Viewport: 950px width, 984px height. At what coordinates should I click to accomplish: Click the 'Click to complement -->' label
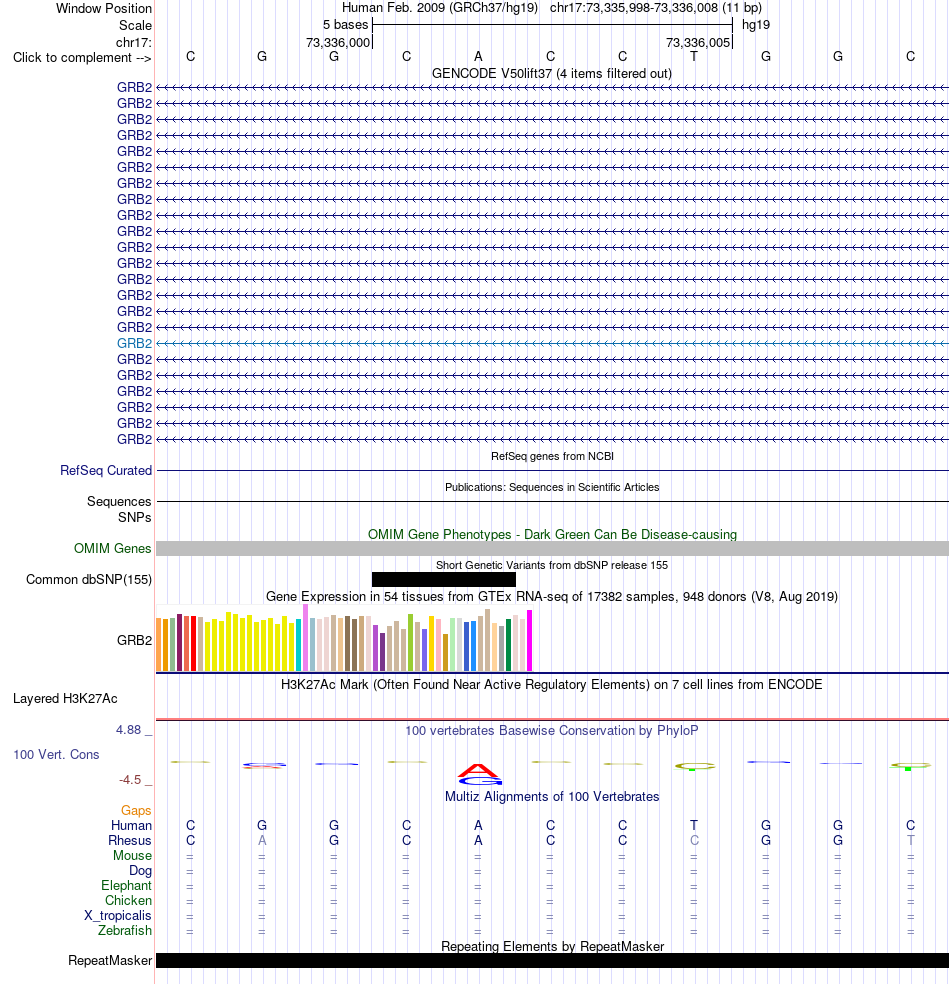(x=82, y=58)
